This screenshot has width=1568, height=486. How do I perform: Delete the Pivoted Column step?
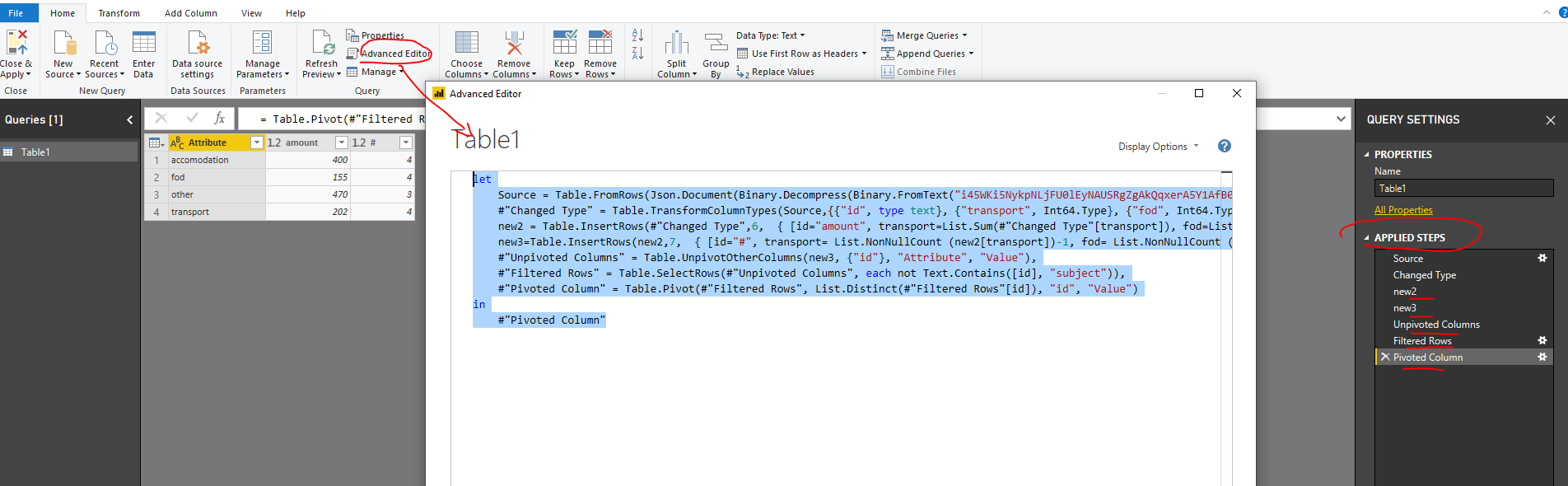1385,357
